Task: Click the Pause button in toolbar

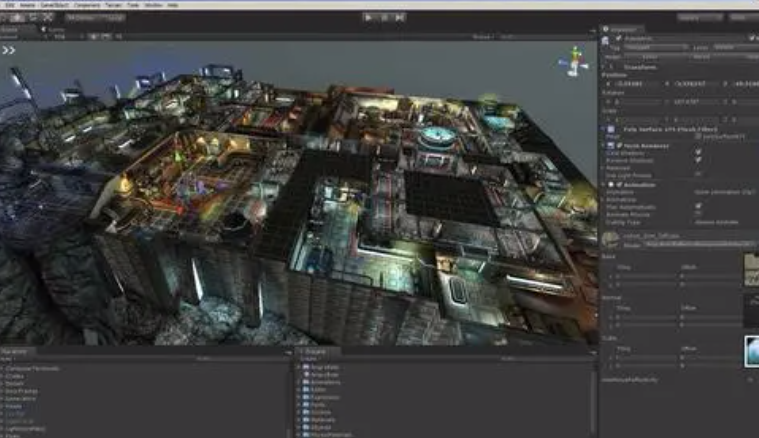Action: click(384, 17)
